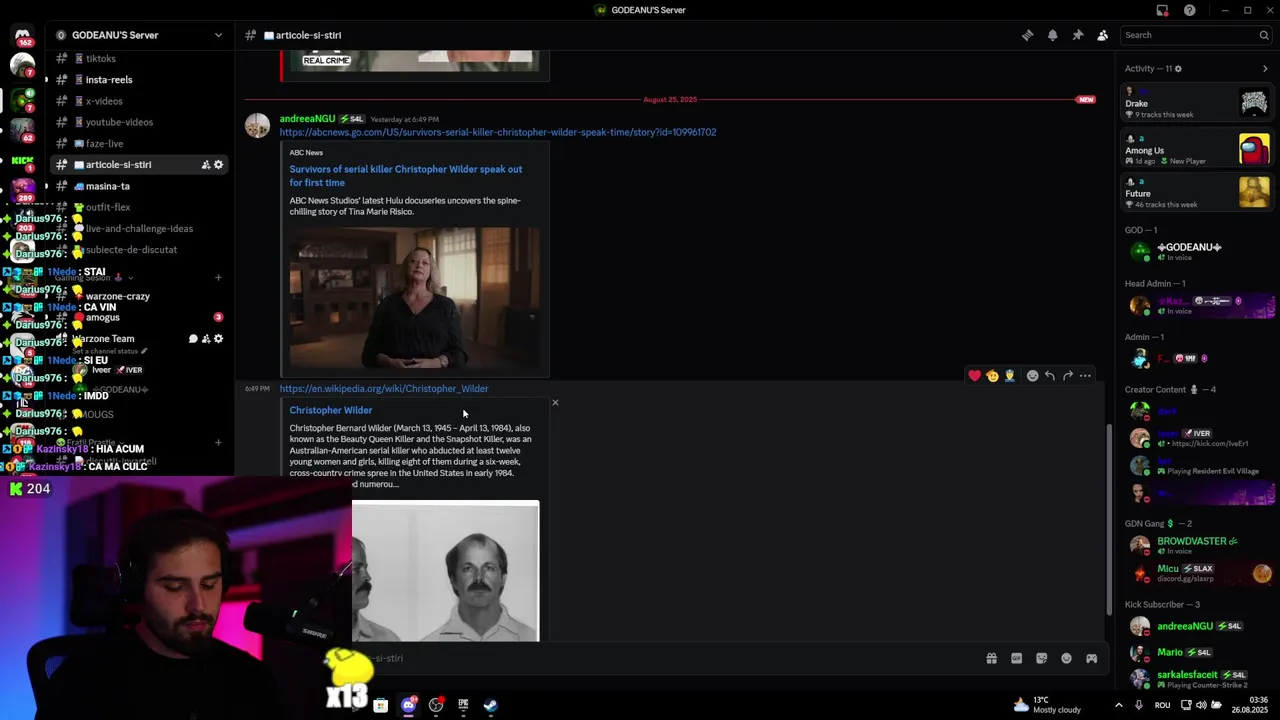
Task: Toggle the member list icon
Action: 1102,35
